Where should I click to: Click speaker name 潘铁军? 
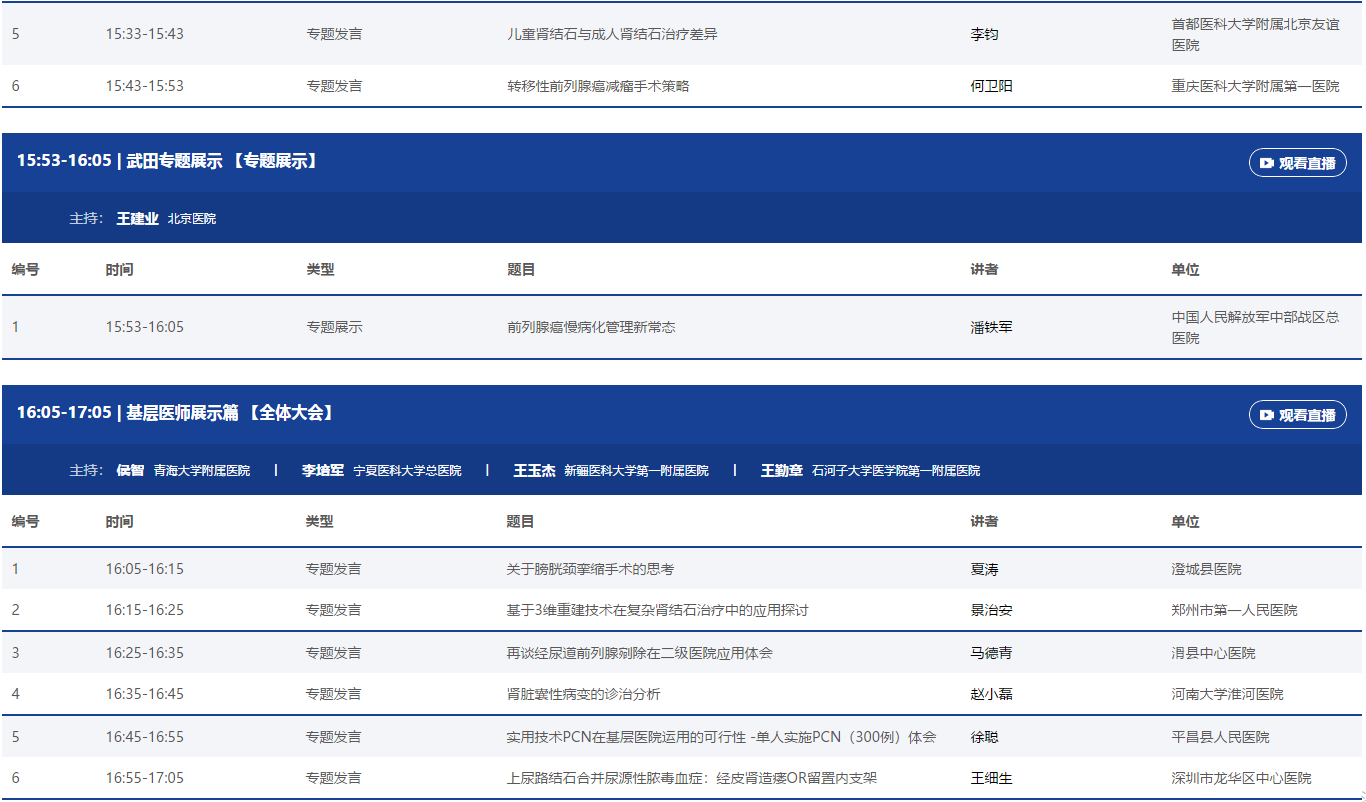(991, 327)
